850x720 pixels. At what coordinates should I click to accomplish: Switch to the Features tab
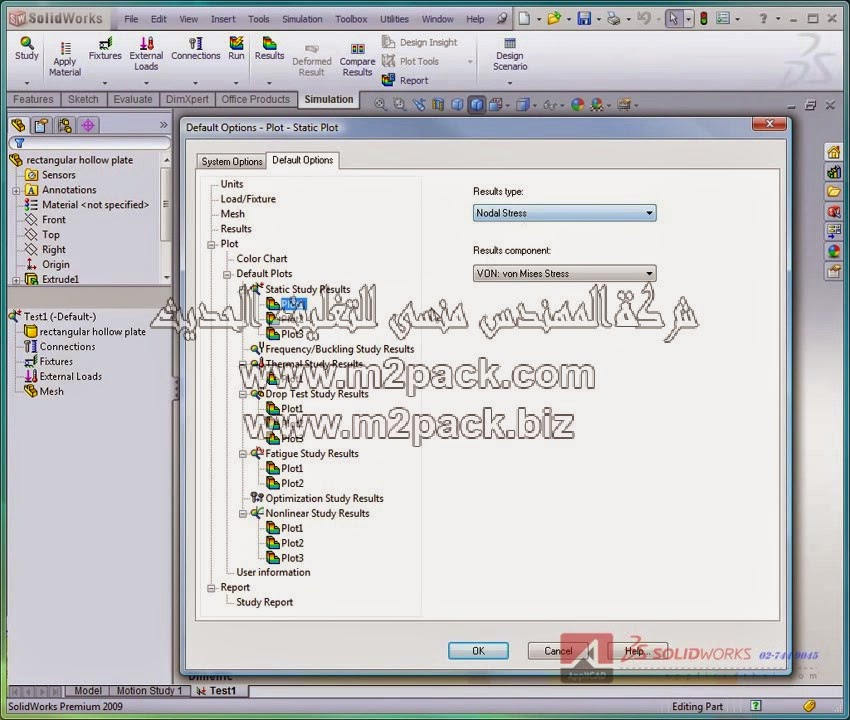pos(33,99)
